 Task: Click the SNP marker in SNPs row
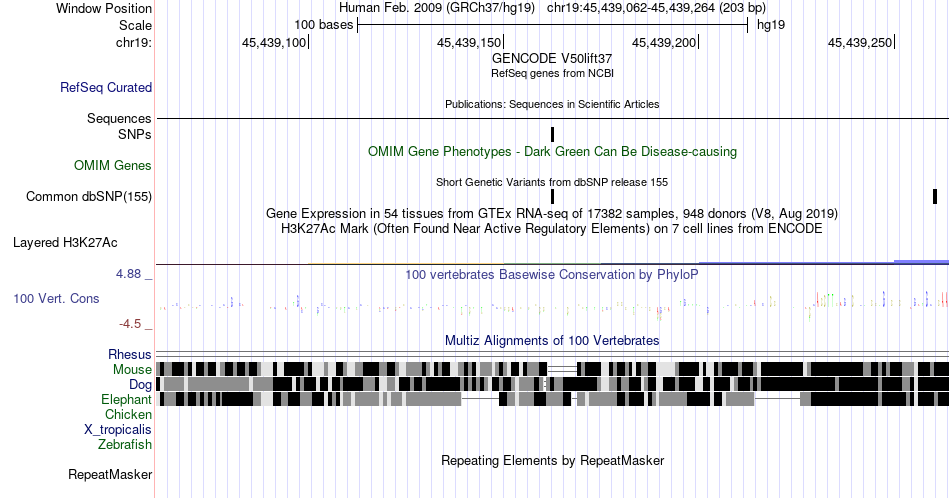coord(553,134)
